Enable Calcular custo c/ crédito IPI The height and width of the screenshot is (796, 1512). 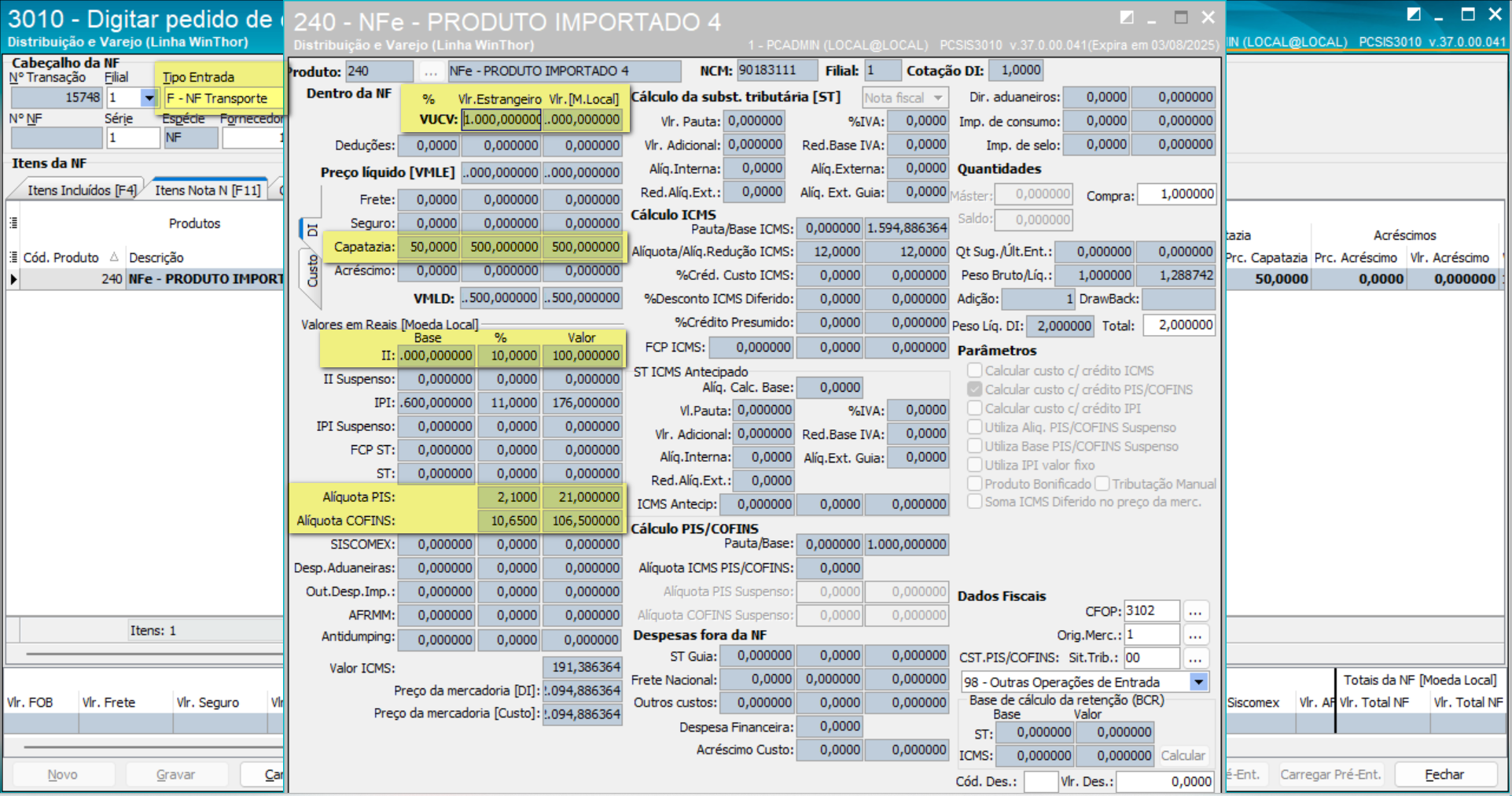(x=975, y=408)
